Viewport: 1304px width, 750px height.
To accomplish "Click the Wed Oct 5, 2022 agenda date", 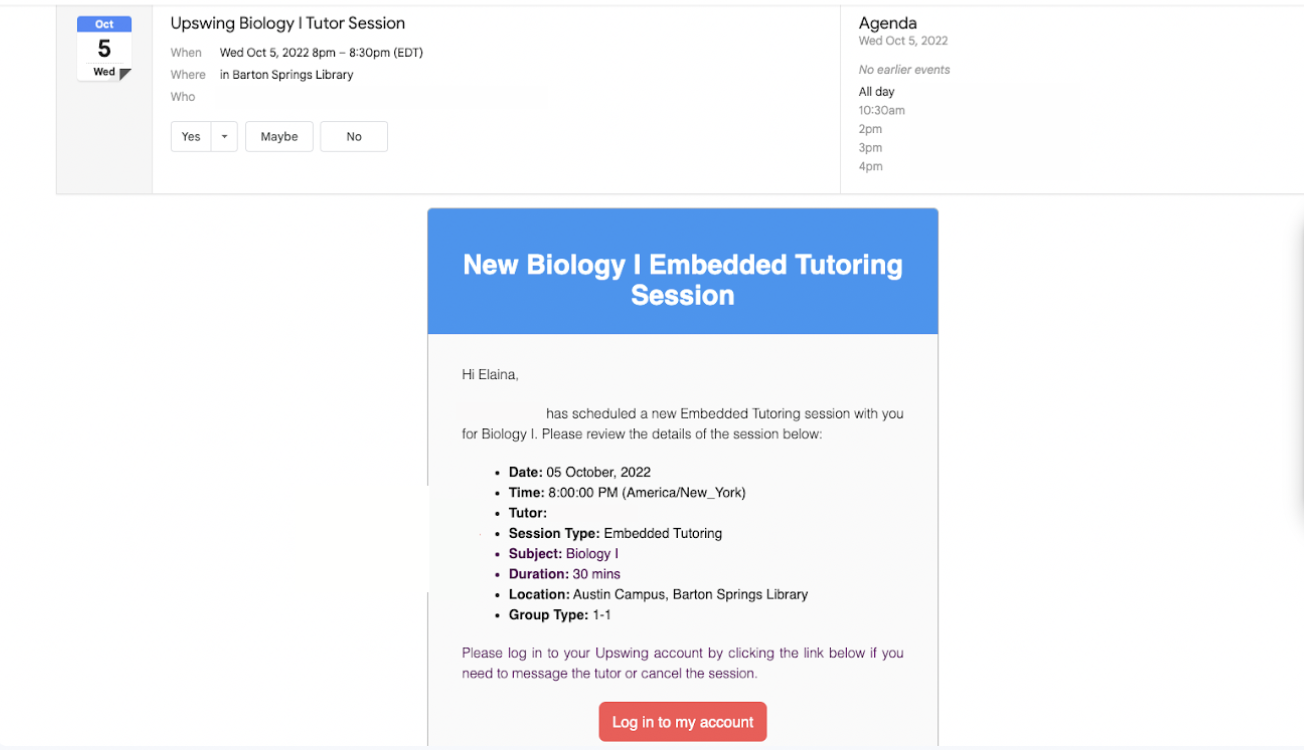I will (903, 41).
